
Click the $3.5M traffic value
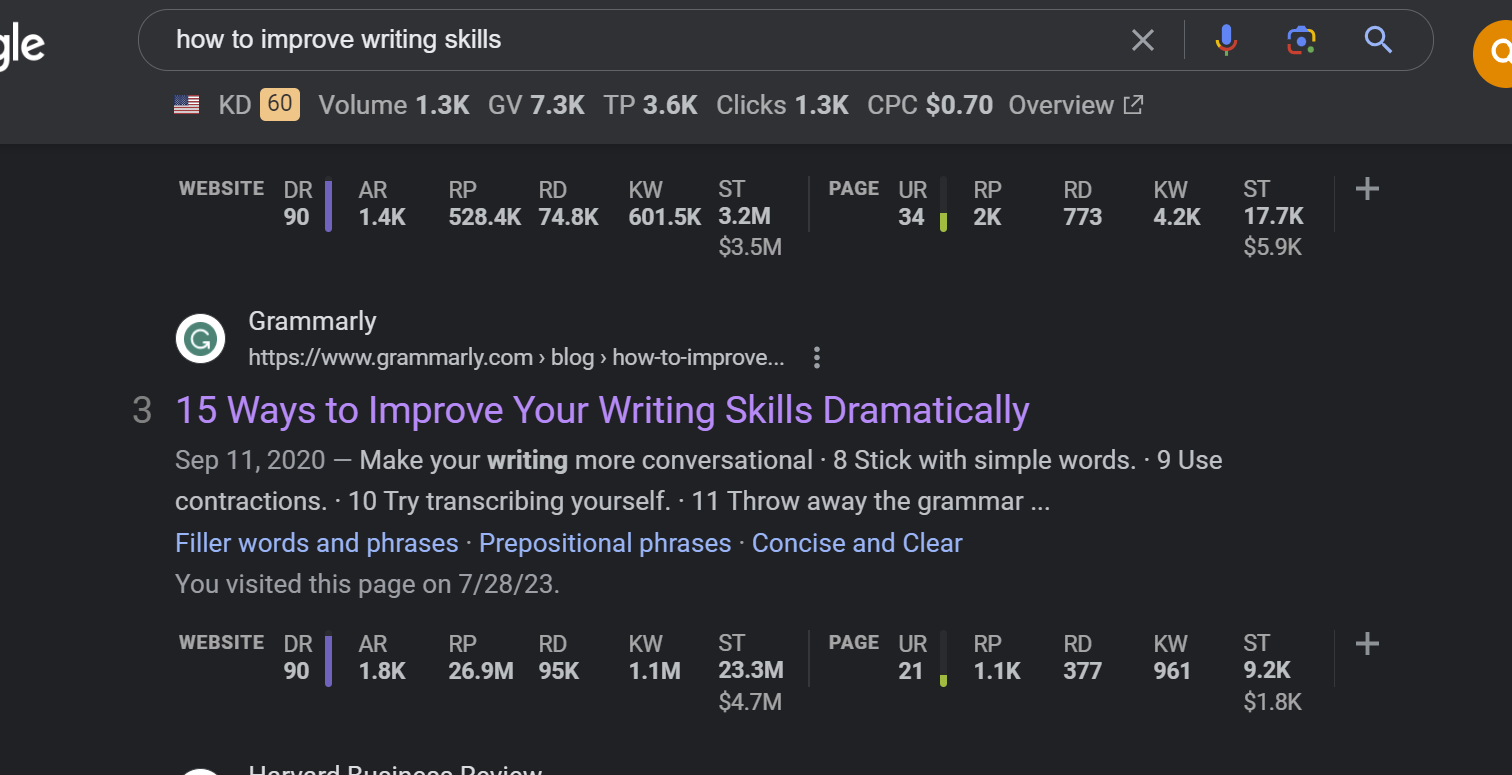tap(750, 247)
